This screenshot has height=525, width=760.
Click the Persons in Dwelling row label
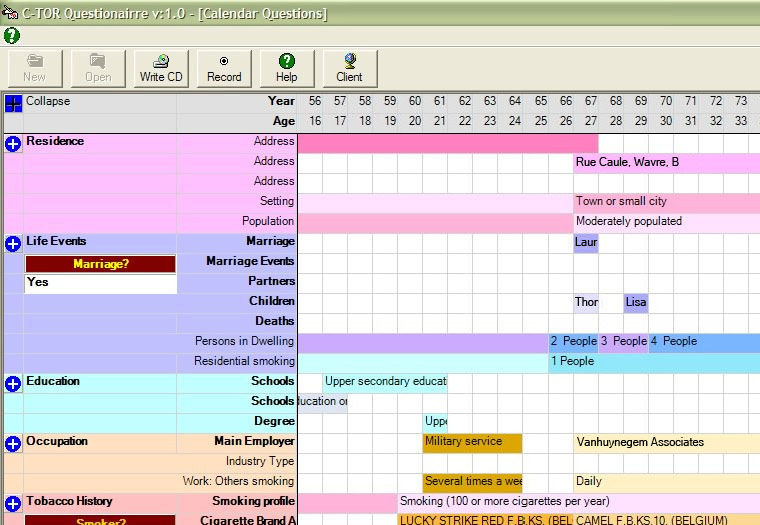[244, 342]
